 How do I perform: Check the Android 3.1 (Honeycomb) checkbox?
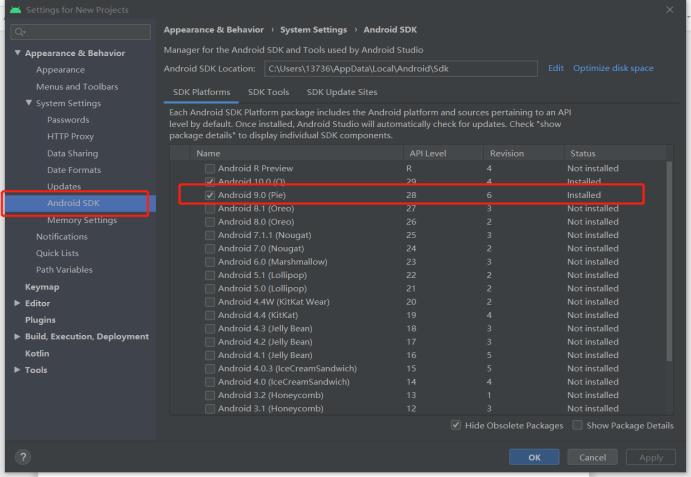210,409
